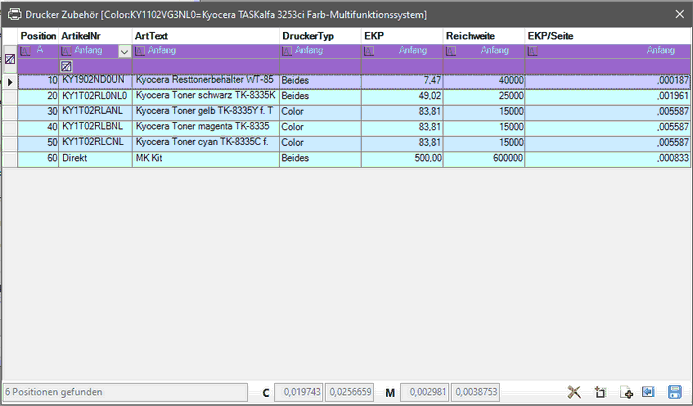Select article number KY1T02RLANL

tap(95, 111)
